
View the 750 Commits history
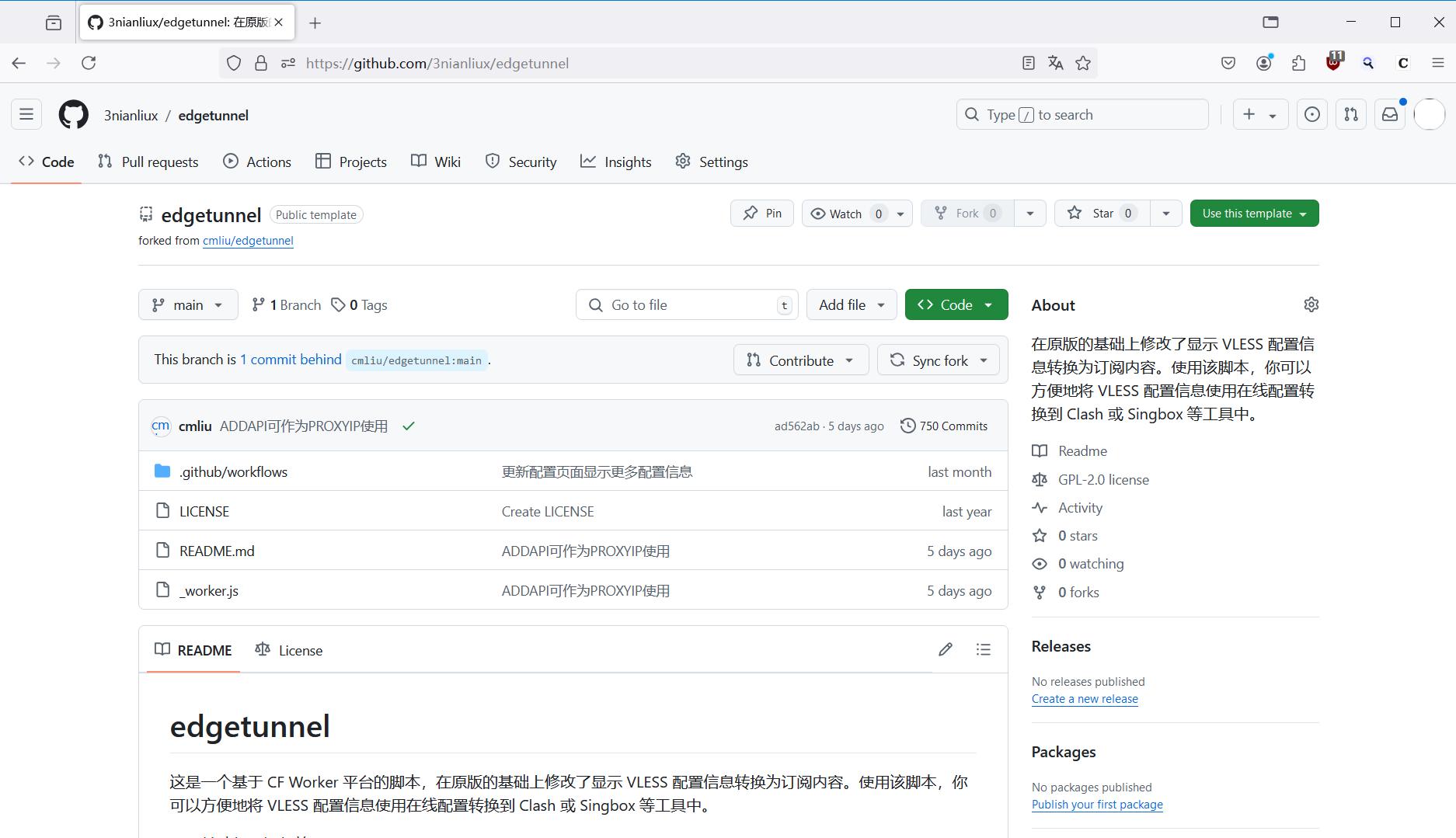(944, 426)
